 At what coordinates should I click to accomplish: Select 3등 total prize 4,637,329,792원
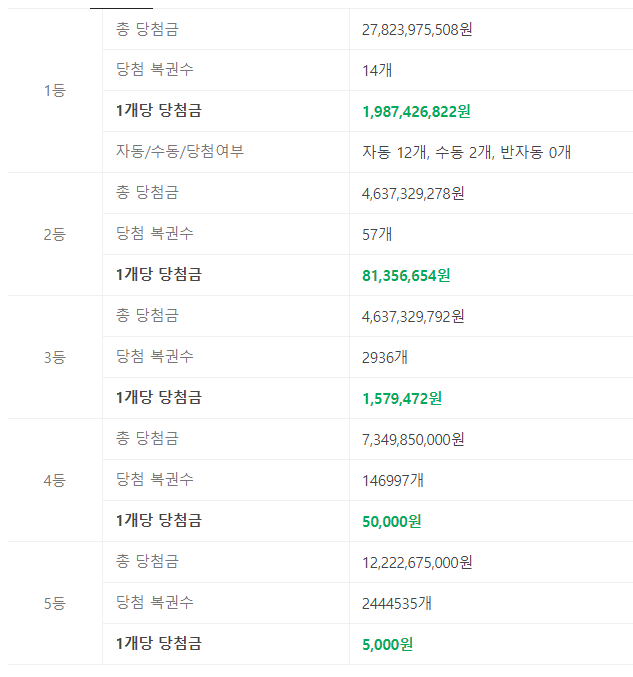[x=413, y=316]
